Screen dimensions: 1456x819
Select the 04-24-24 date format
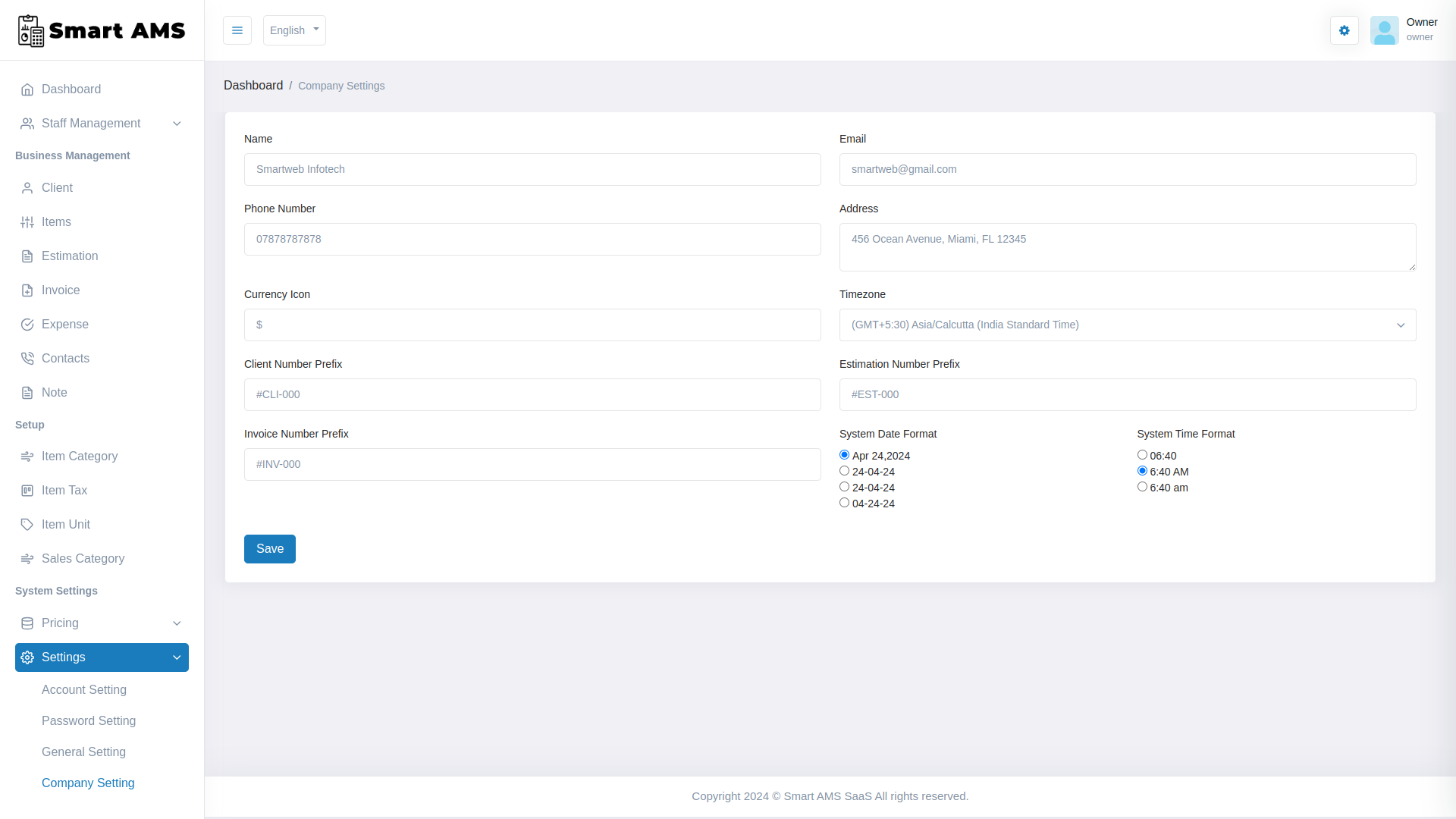(844, 502)
